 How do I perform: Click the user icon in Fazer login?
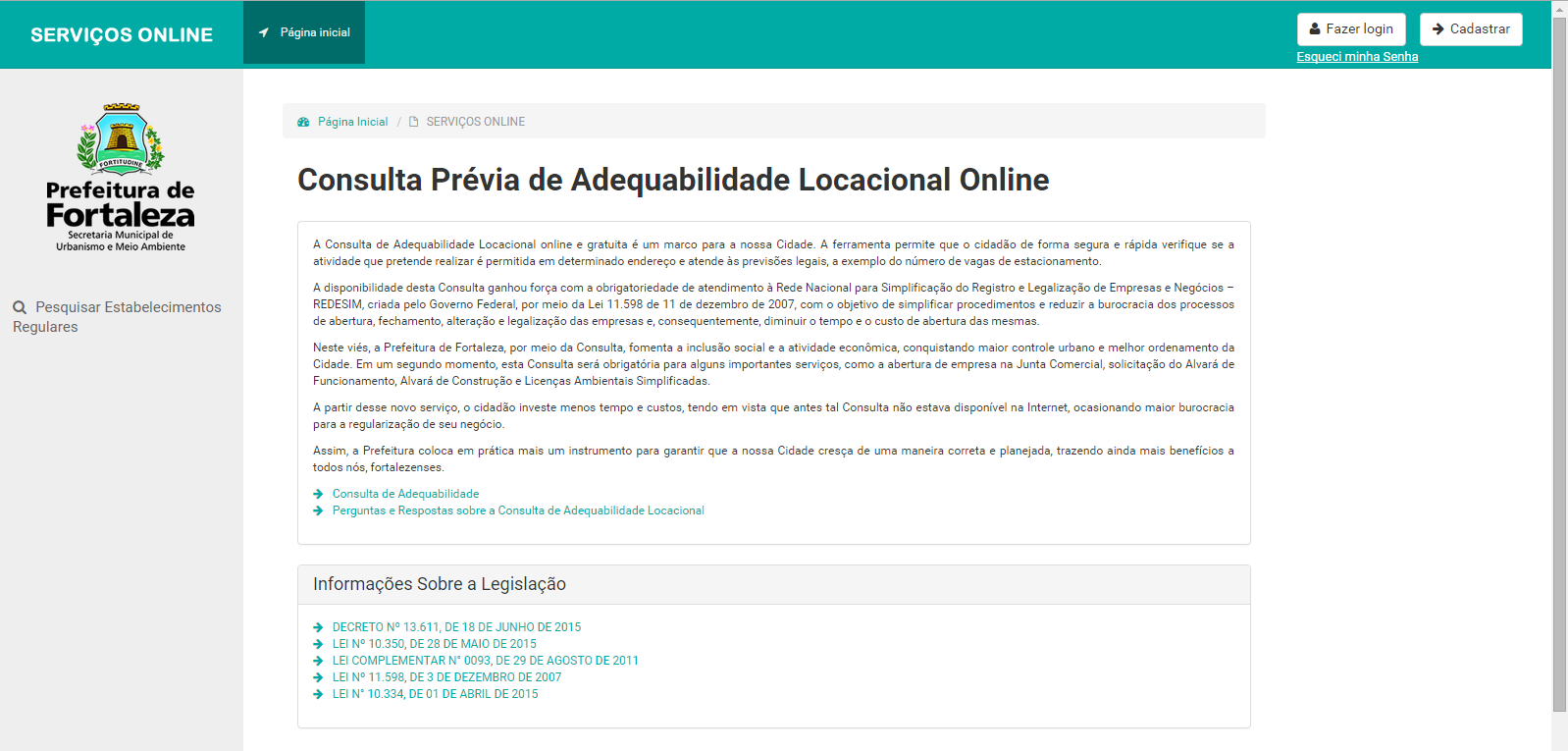coord(1315,29)
